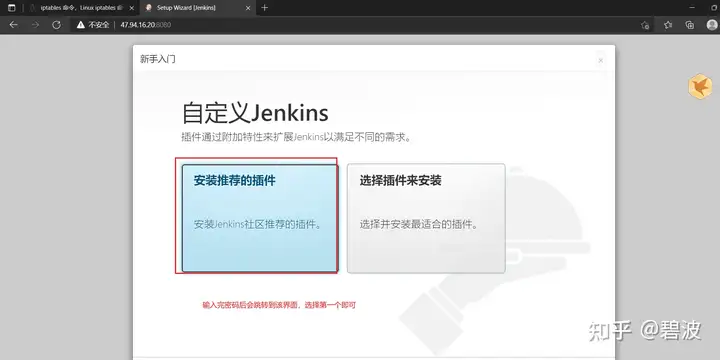The image size is (720, 360).
Task: Go back to the previous page
Action: (13, 25)
